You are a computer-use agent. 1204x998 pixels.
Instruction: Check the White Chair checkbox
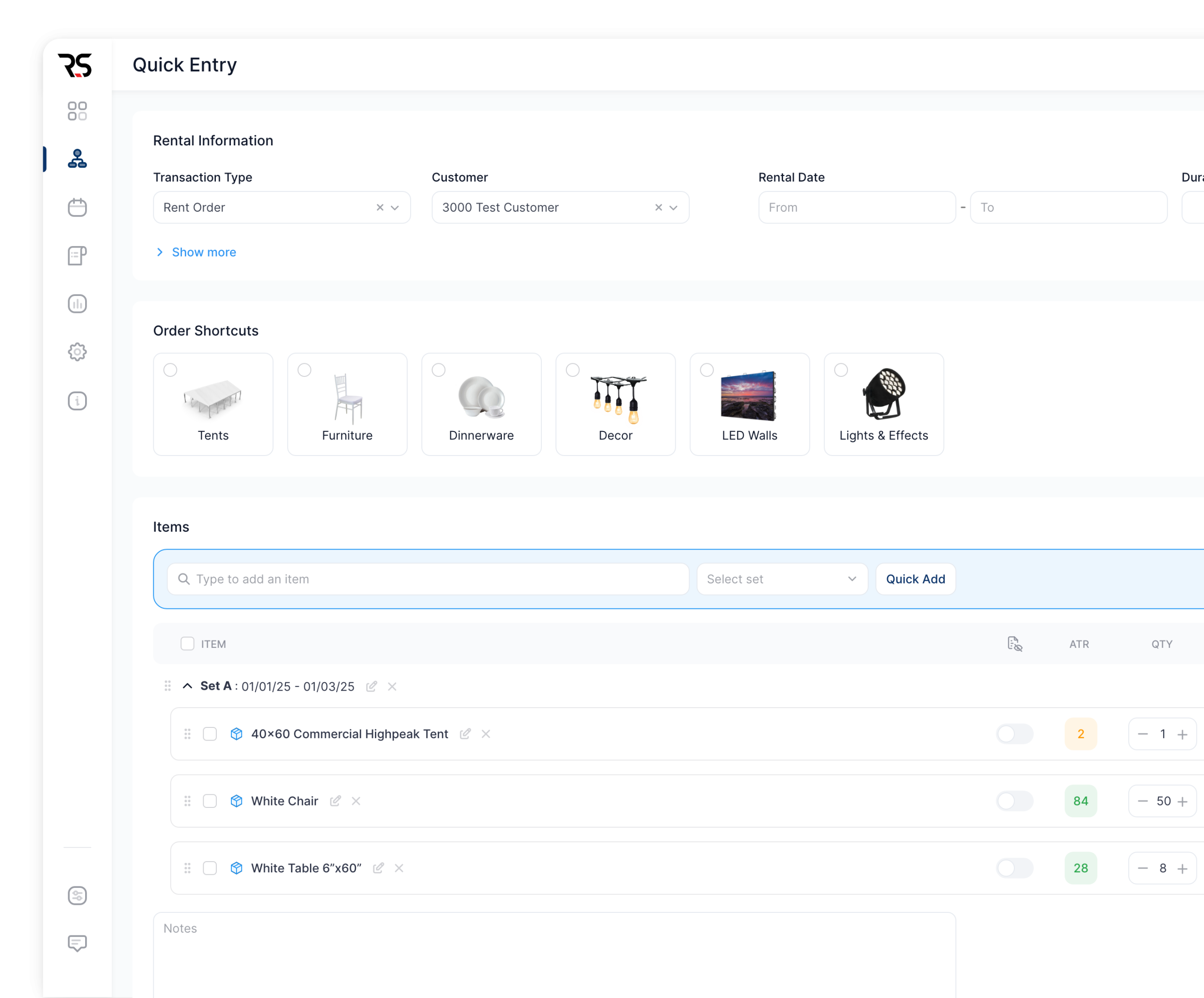point(210,801)
